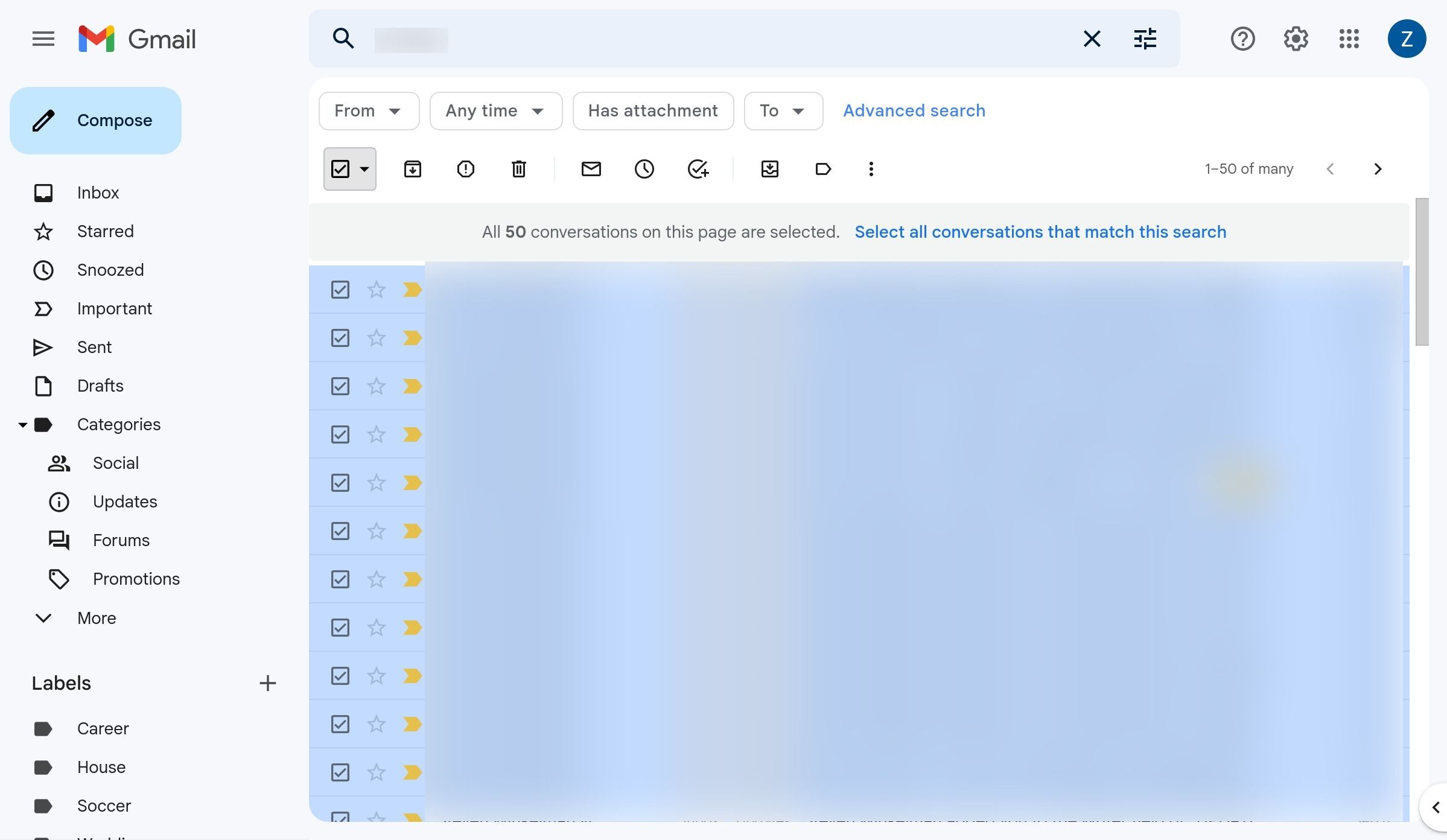Click the mark as read envelope icon
The height and width of the screenshot is (840, 1447).
point(590,168)
